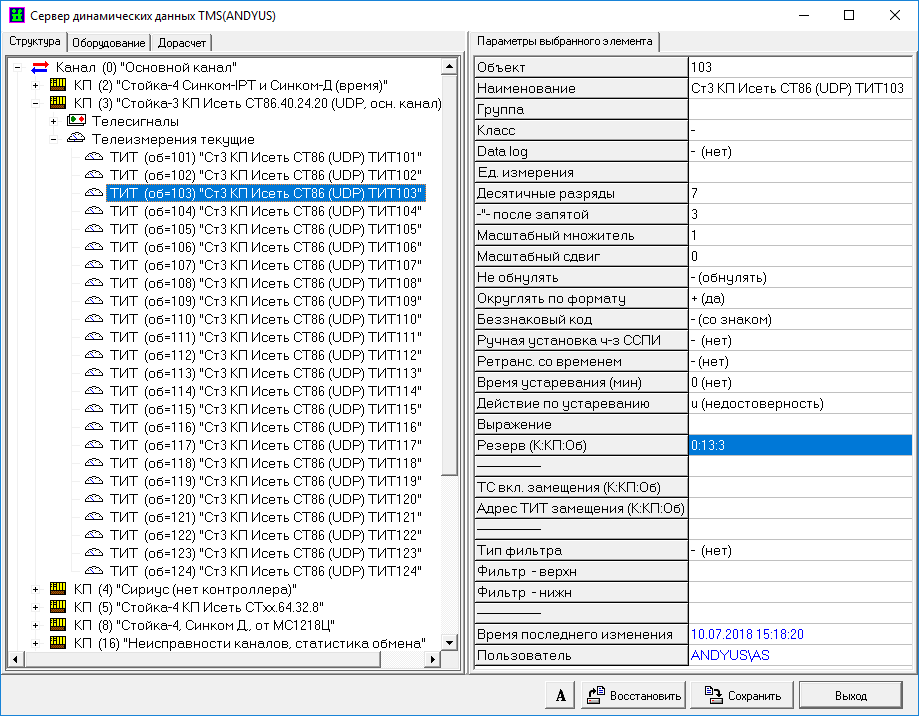Select tree item ТИТ об=115

pos(265,409)
